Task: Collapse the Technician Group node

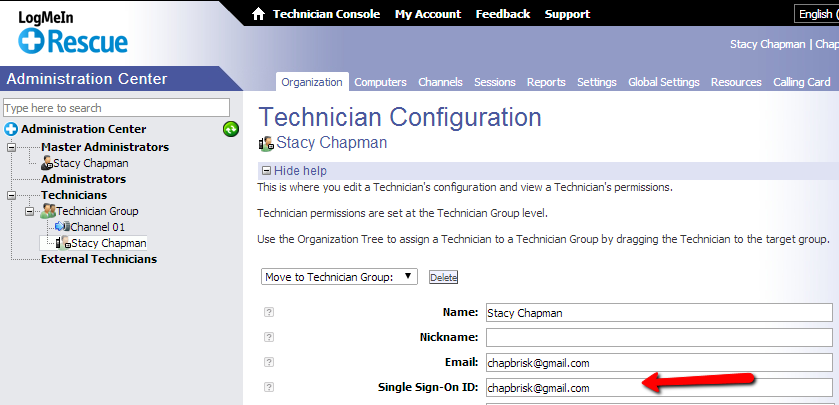Action: [30, 211]
